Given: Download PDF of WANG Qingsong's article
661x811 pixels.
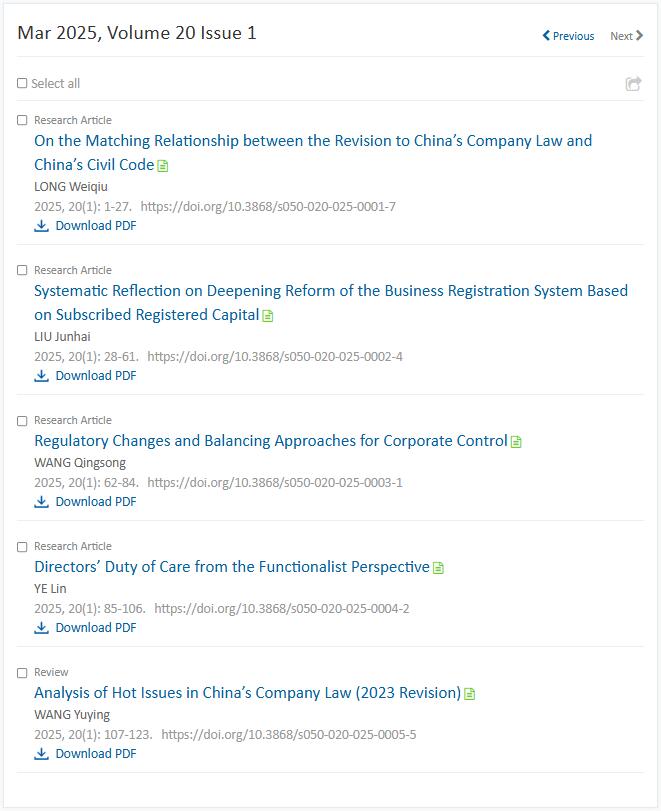Looking at the screenshot, I should tap(95, 502).
